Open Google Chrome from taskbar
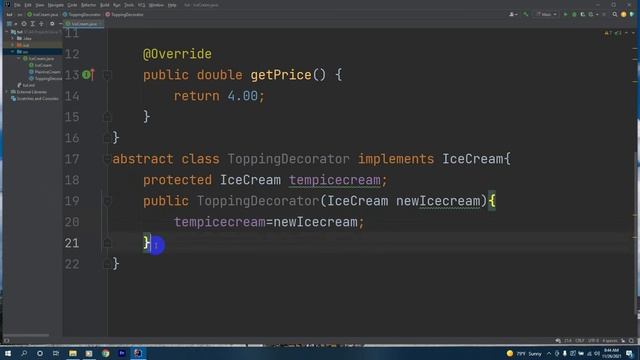 (x=105, y=353)
